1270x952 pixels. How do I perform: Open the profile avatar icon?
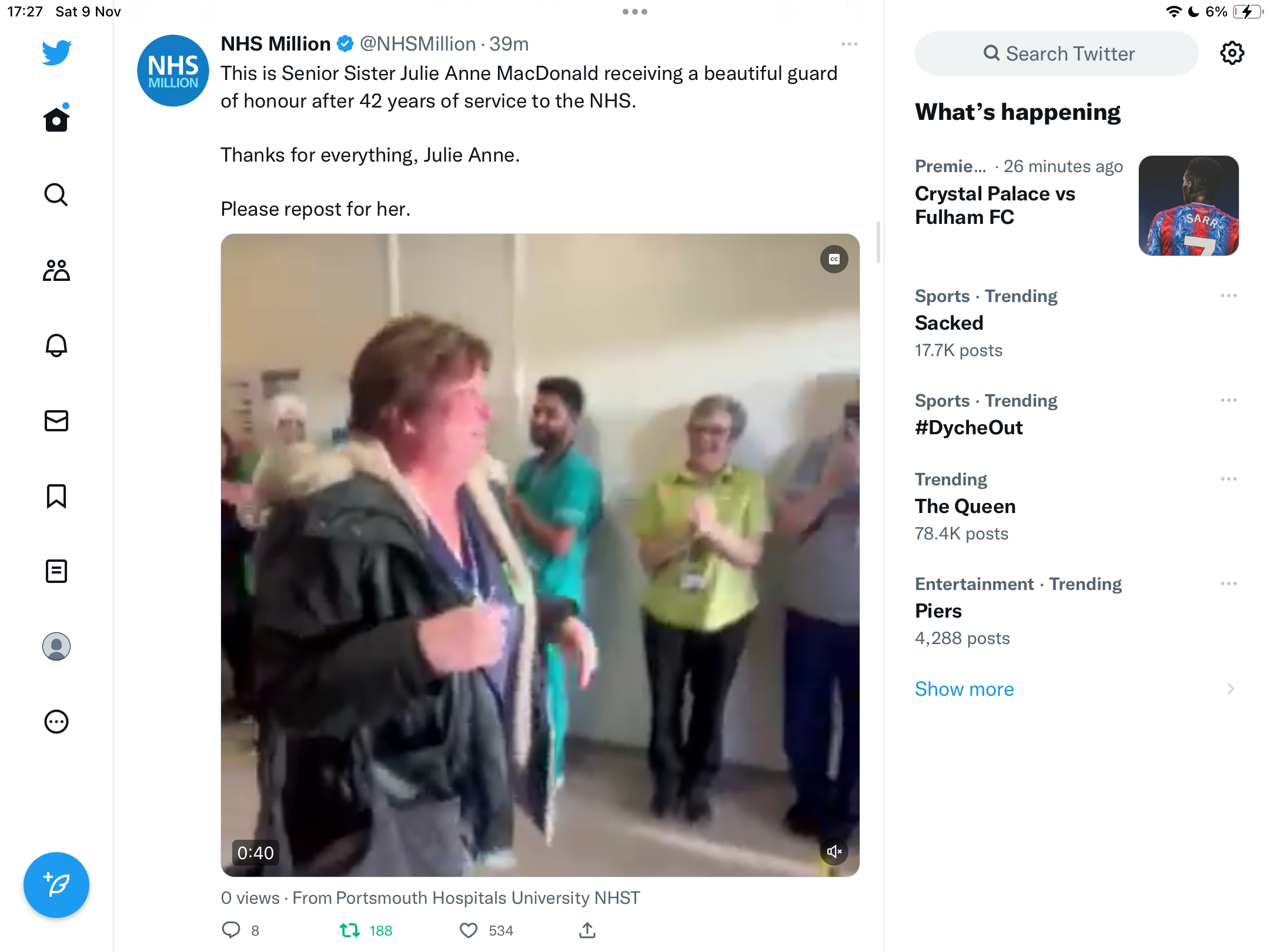56,646
